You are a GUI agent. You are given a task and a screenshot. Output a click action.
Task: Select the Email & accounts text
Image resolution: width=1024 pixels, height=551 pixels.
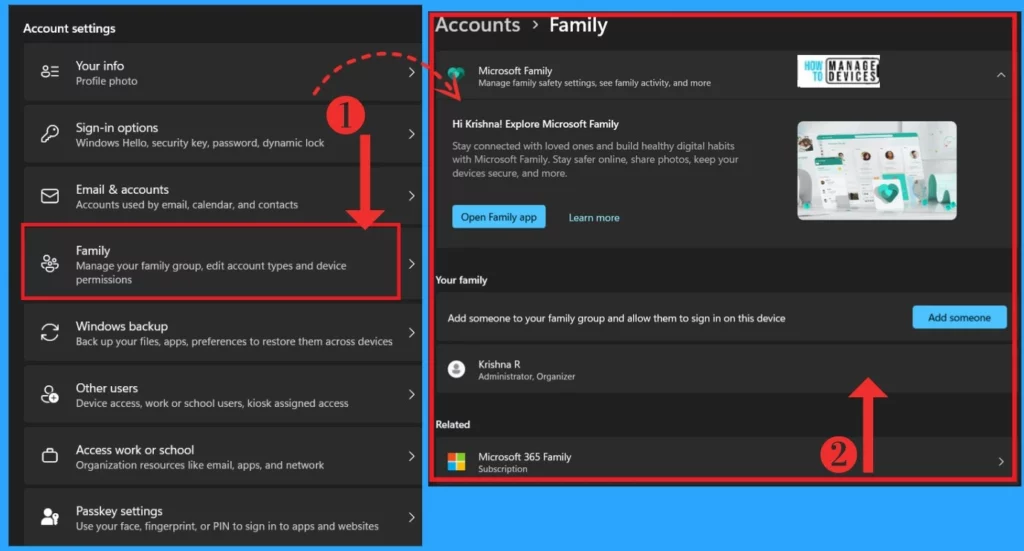[x=122, y=189]
